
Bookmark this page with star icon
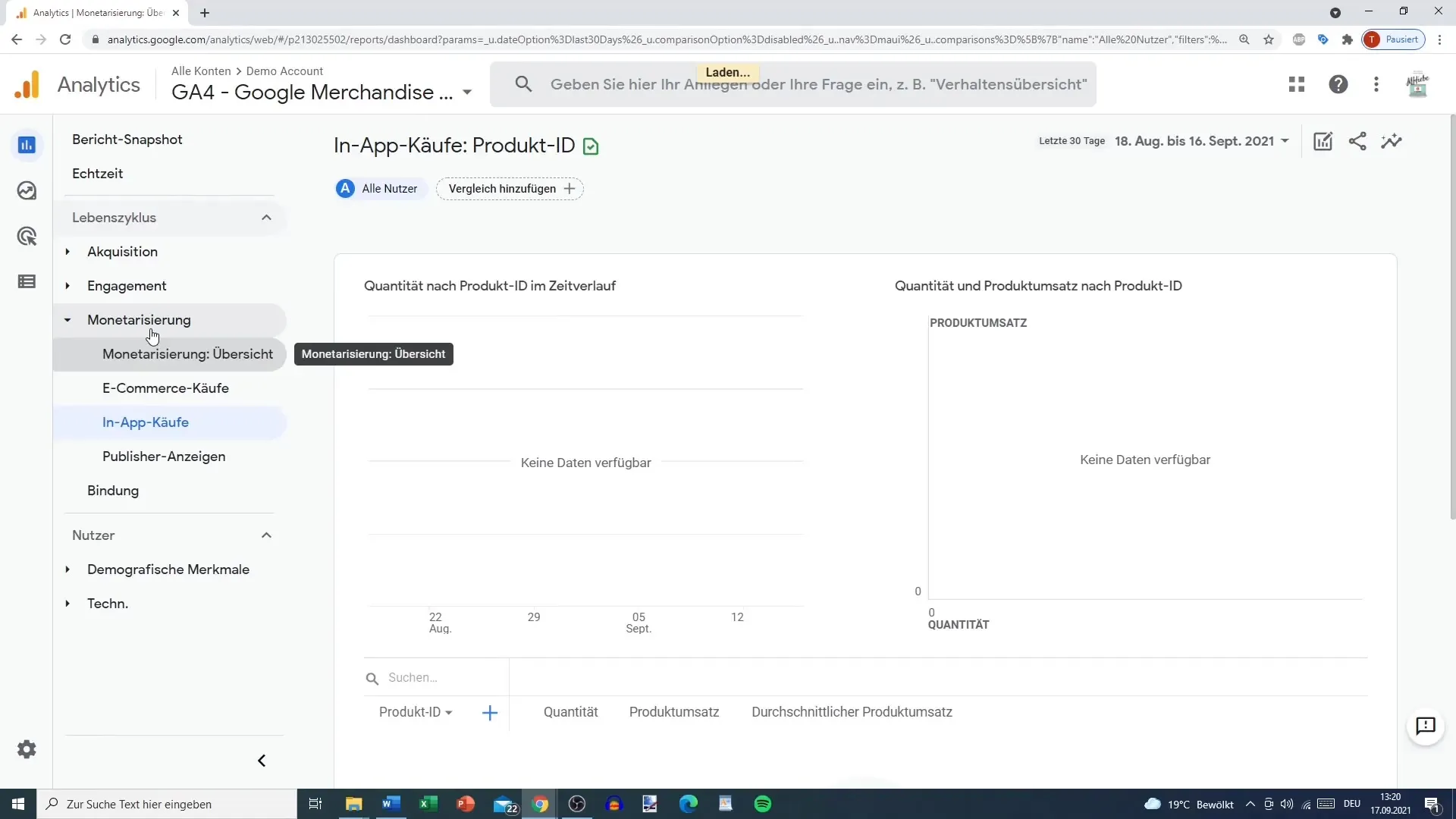pyautogui.click(x=1269, y=39)
